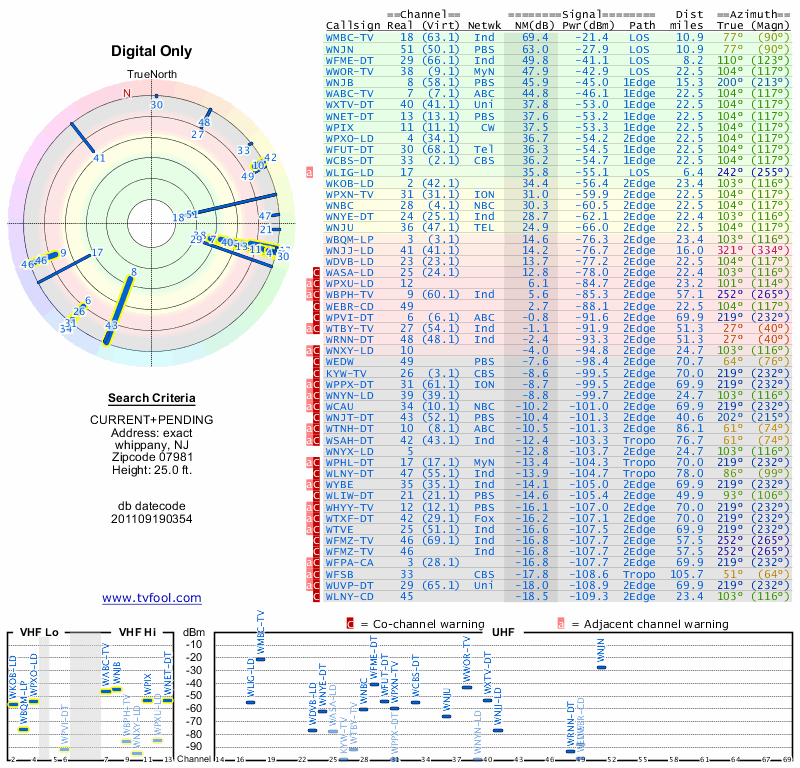Click the Pwr(dBm) column header

[588, 25]
